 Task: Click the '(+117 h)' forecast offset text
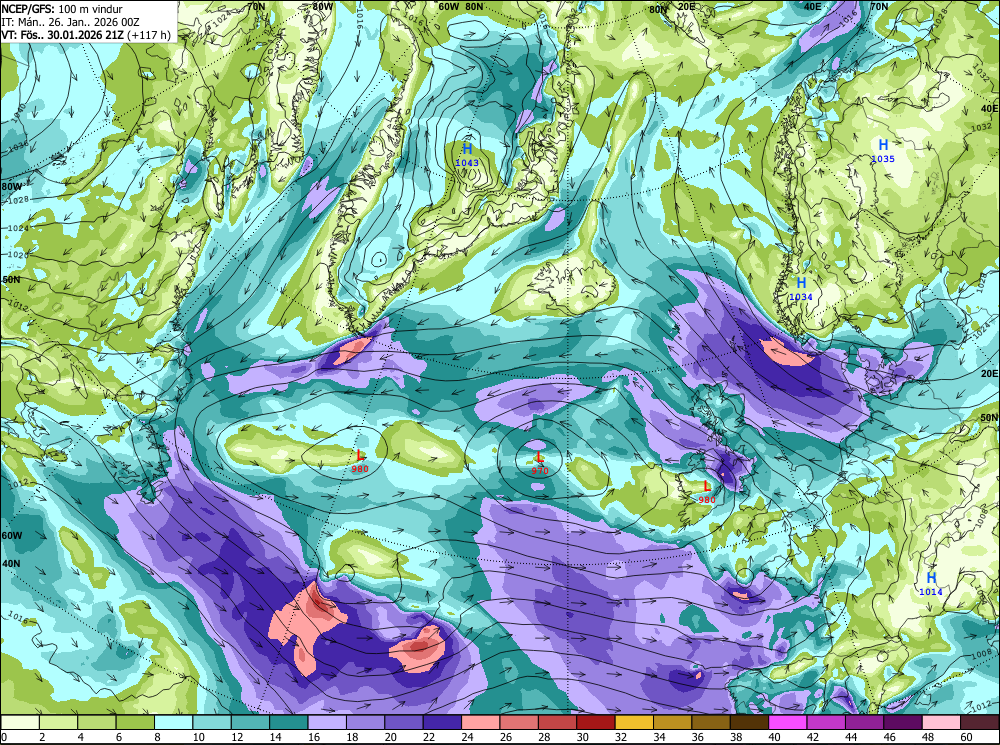click(x=149, y=35)
